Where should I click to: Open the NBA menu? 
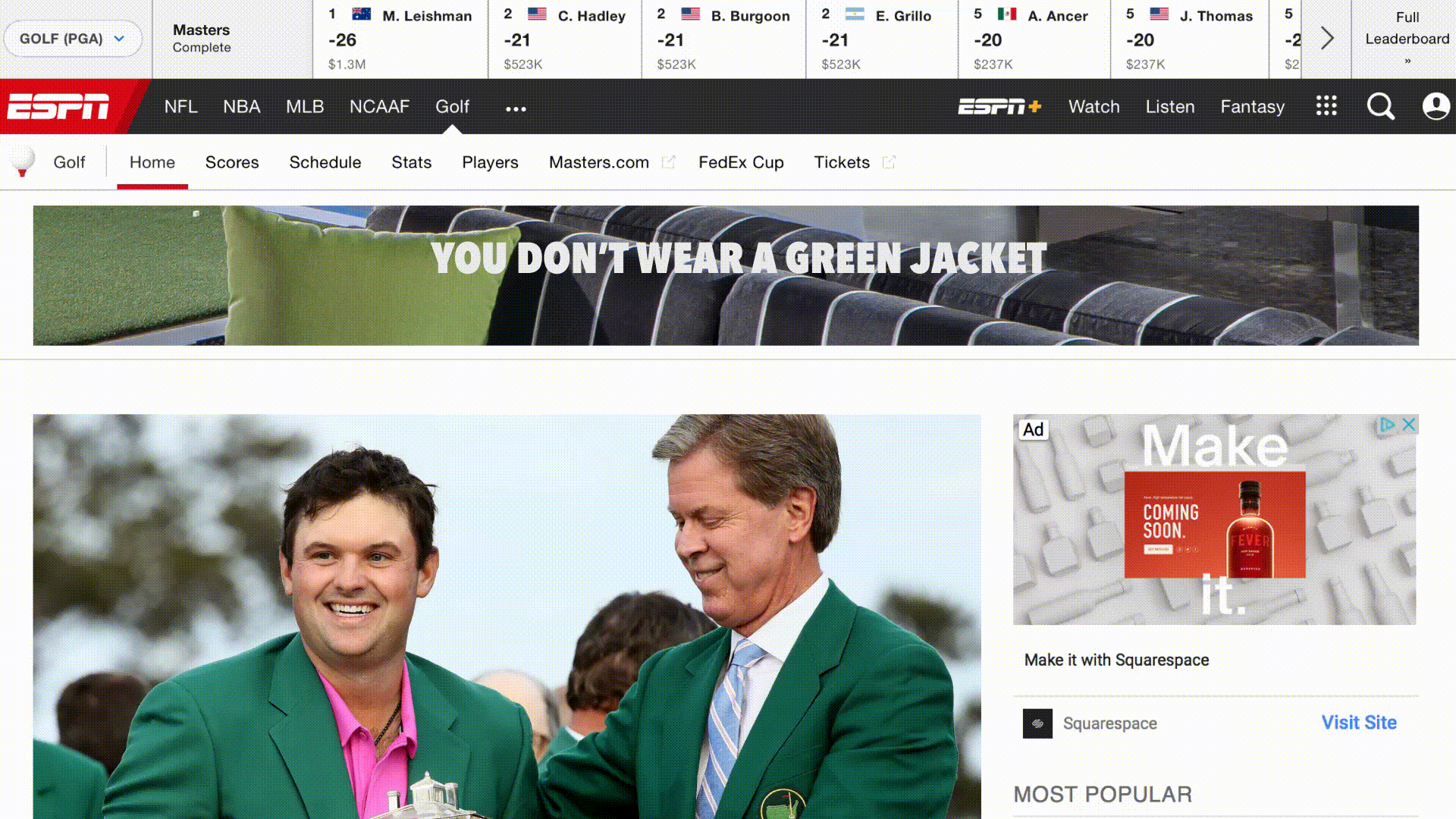click(241, 107)
